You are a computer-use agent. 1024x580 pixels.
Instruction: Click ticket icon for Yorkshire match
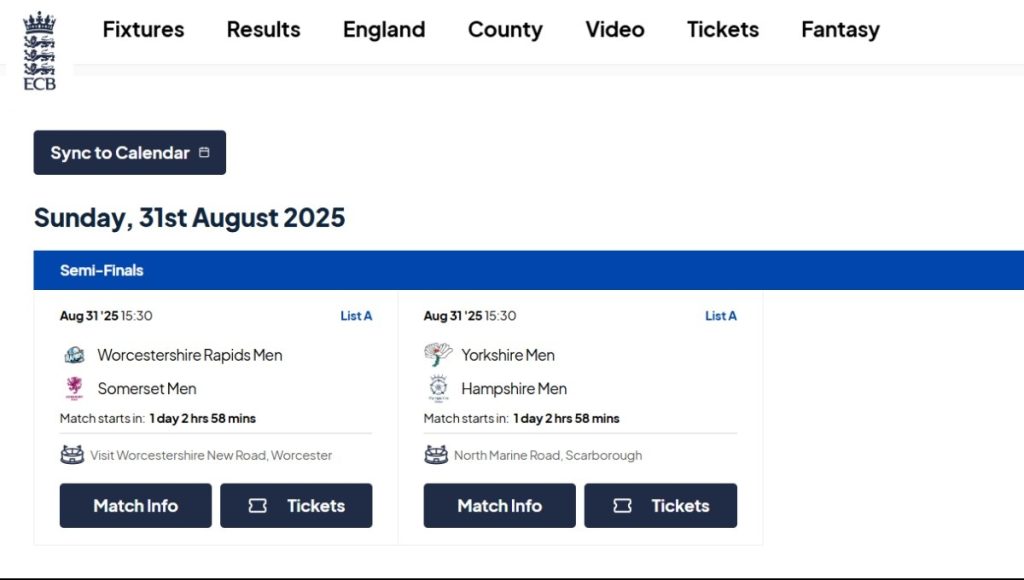pyautogui.click(x=622, y=506)
